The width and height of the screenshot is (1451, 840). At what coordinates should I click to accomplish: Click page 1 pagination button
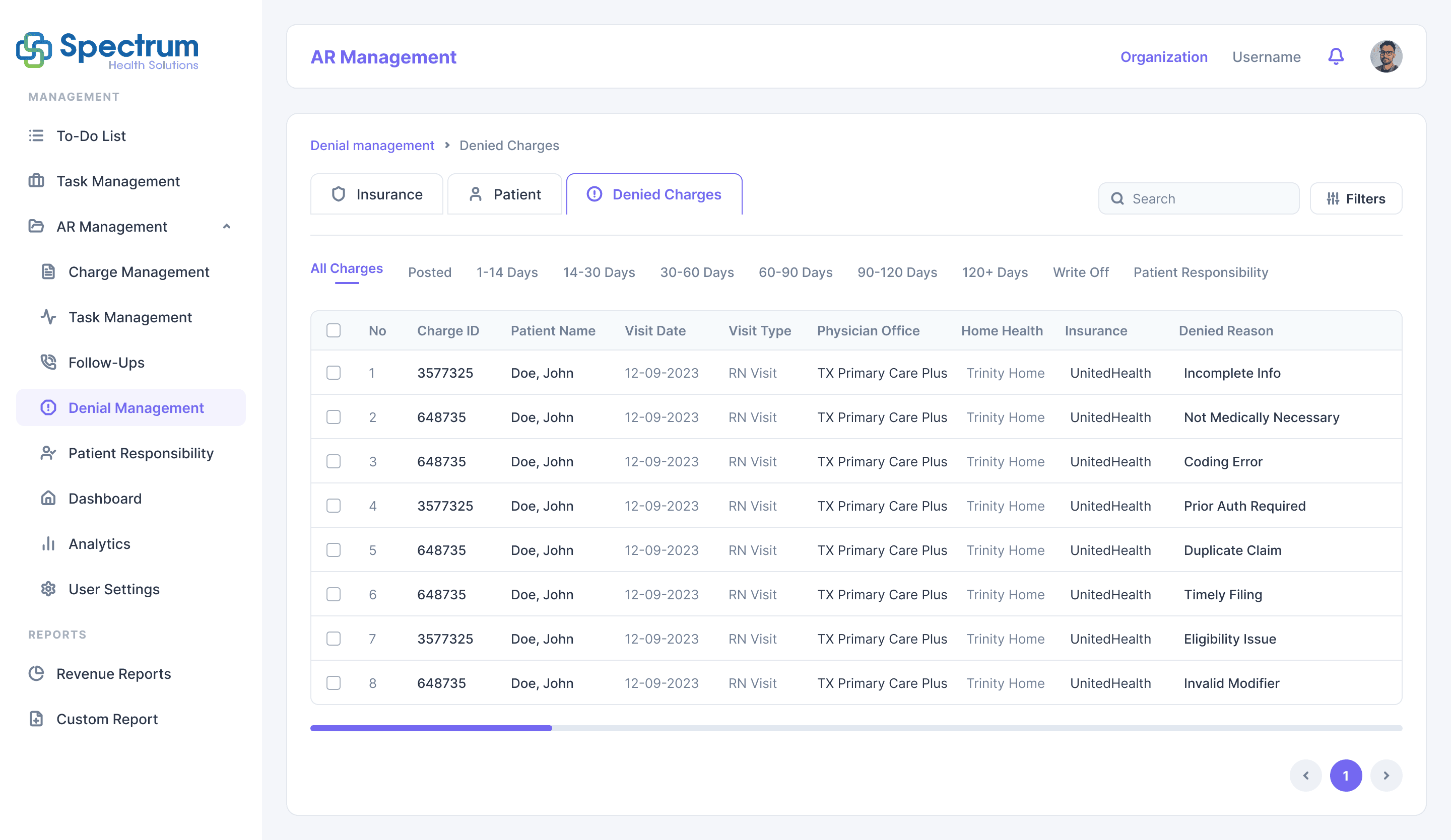[1346, 776]
